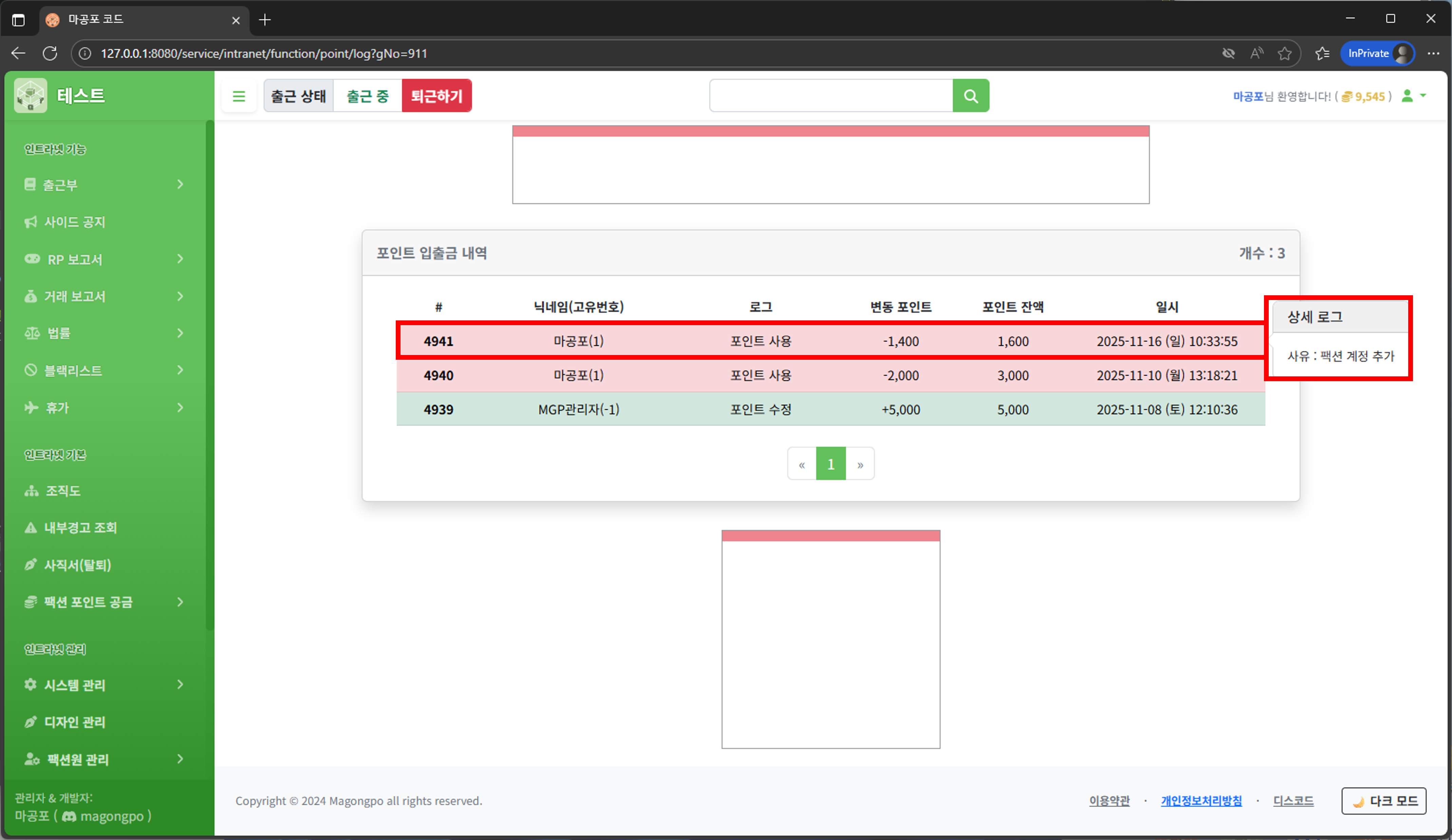Expand 팩션 포인트 공급 sidebar menu
This screenshot has width=1452, height=840.
pos(104,602)
